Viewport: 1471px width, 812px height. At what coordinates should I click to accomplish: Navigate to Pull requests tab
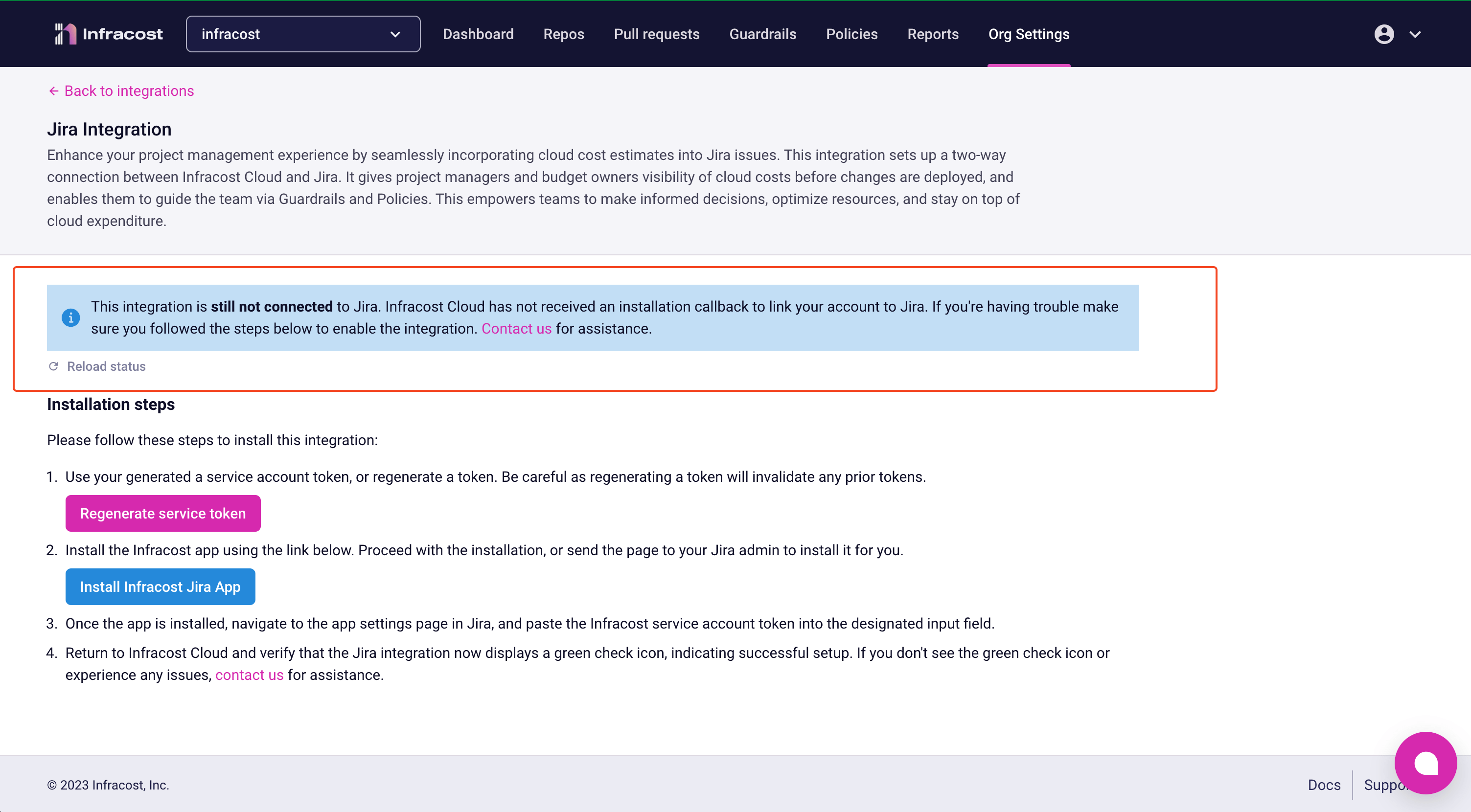pos(656,33)
